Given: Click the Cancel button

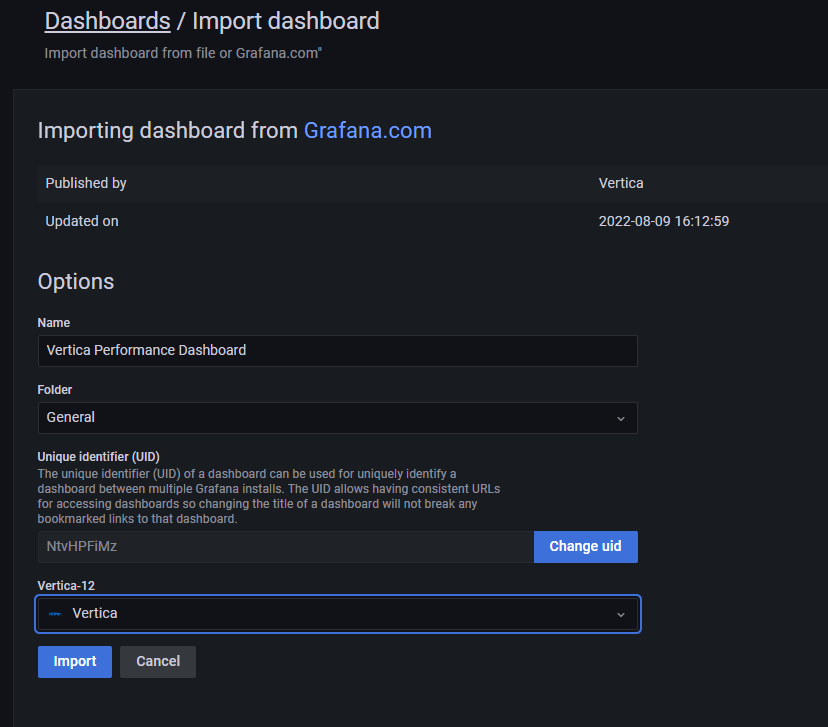Looking at the screenshot, I should 158,662.
